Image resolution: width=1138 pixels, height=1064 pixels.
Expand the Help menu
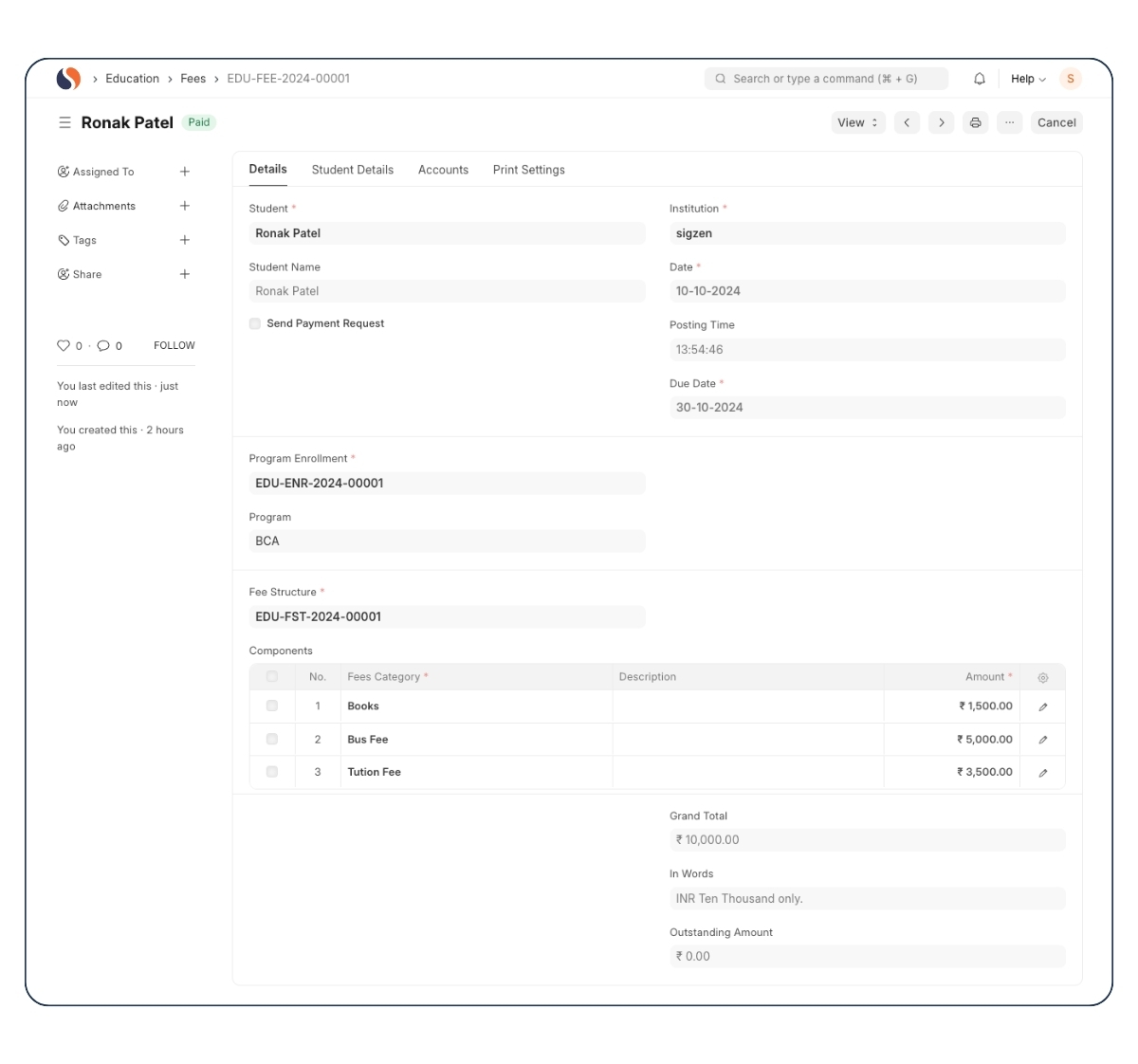pyautogui.click(x=1028, y=79)
